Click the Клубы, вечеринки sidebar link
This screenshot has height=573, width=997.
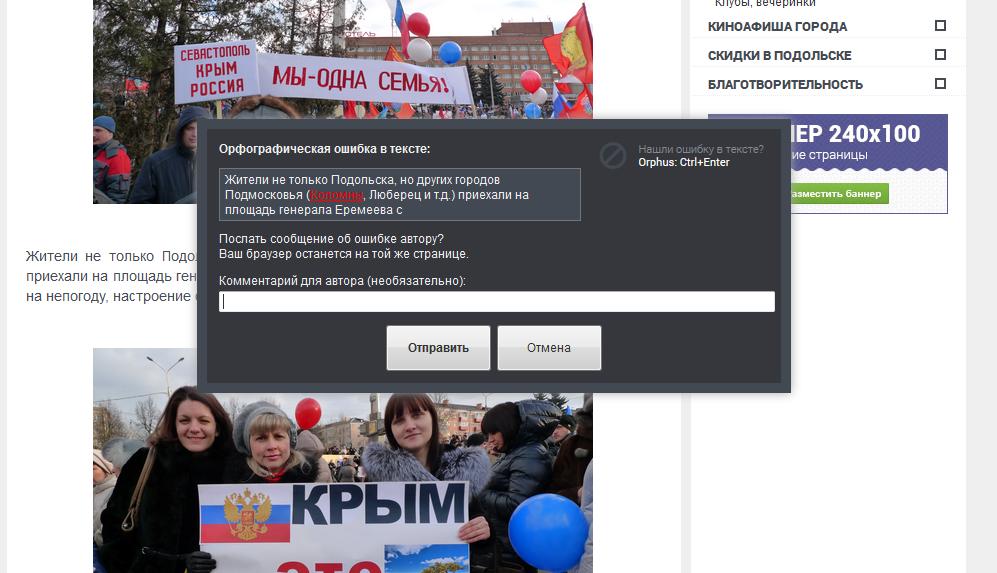[x=765, y=3]
